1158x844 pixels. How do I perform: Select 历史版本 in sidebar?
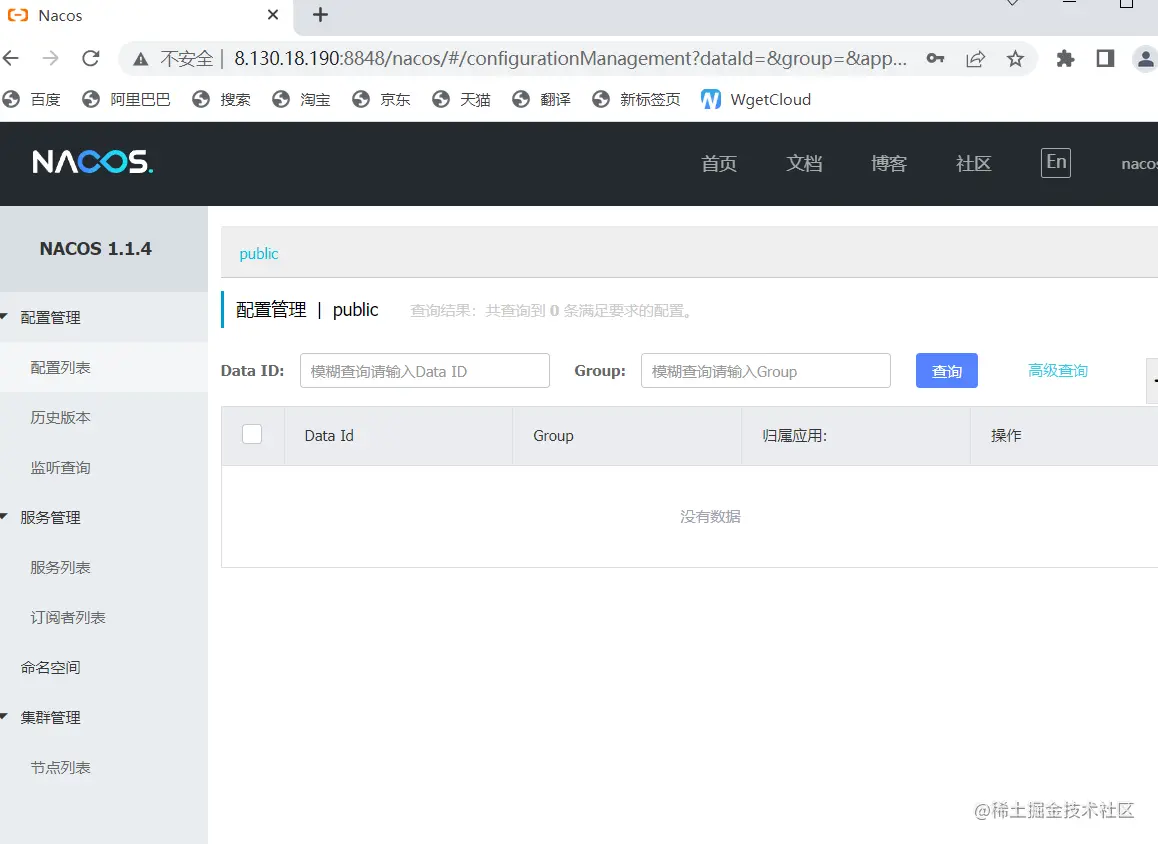61,417
